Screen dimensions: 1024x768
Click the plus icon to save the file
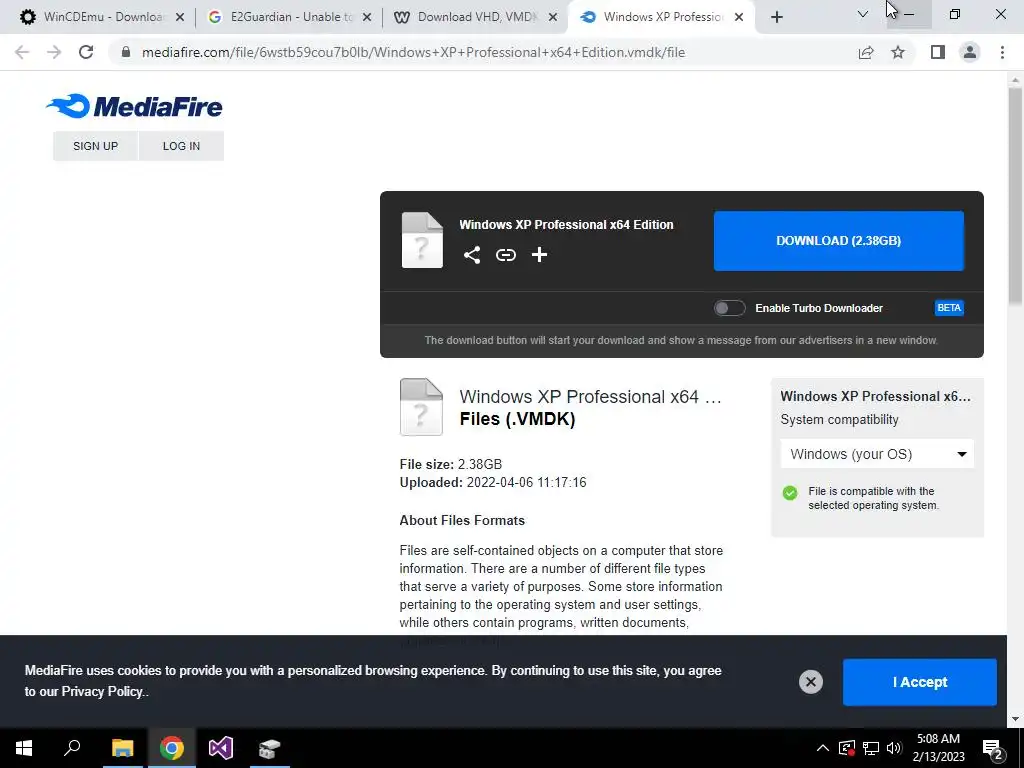tap(539, 255)
